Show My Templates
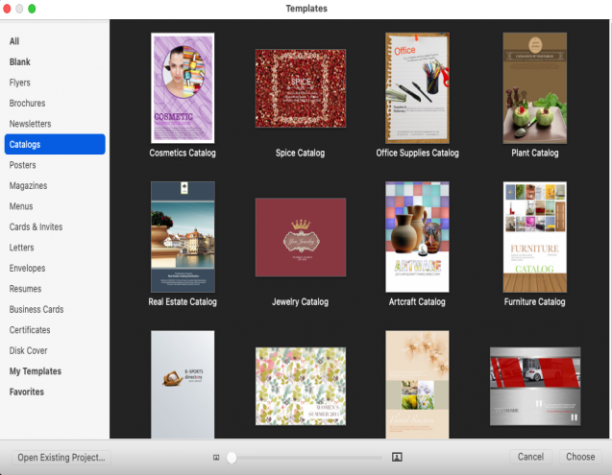612x475 pixels. [x=35, y=372]
